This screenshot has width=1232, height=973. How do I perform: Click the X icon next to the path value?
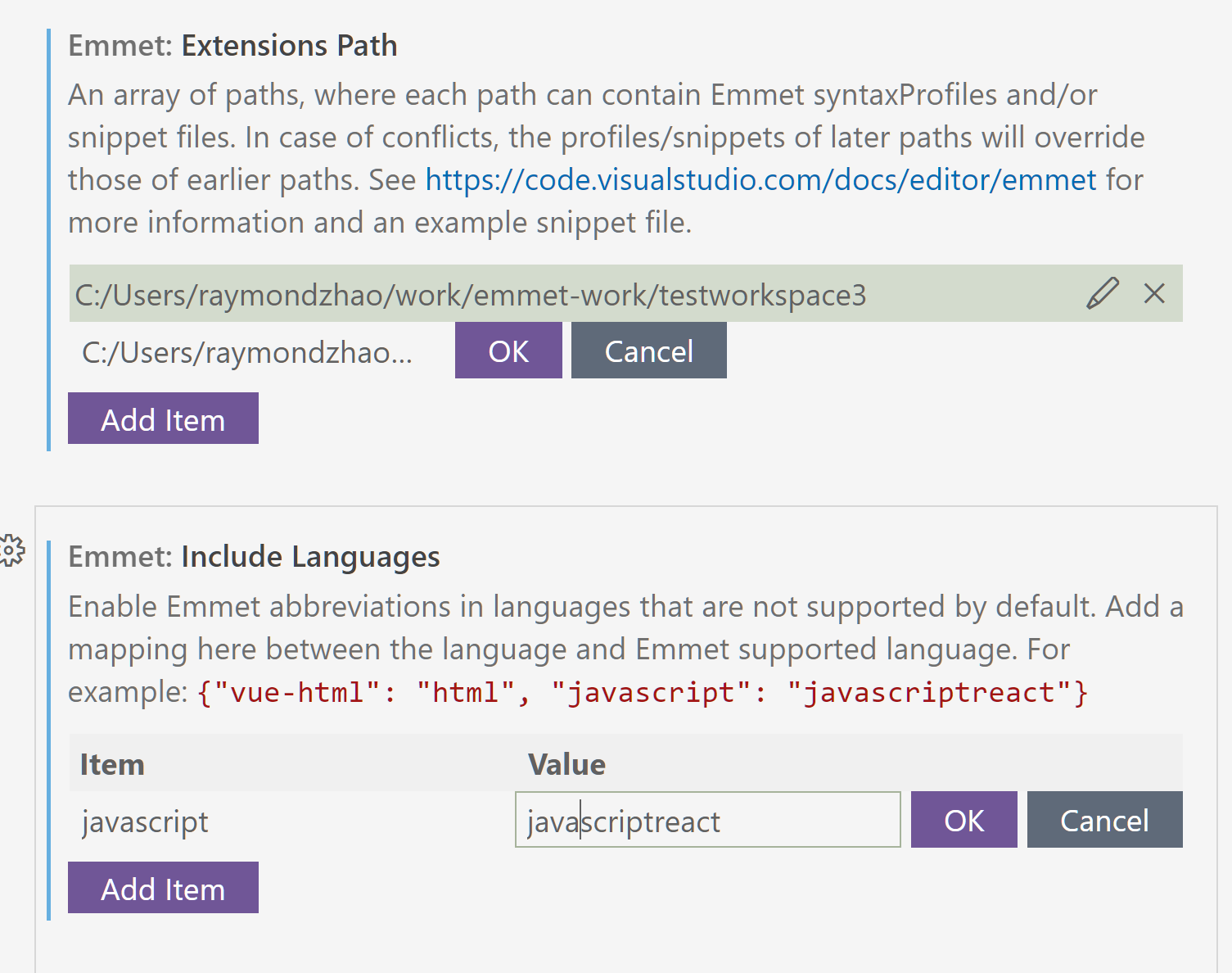(x=1154, y=292)
